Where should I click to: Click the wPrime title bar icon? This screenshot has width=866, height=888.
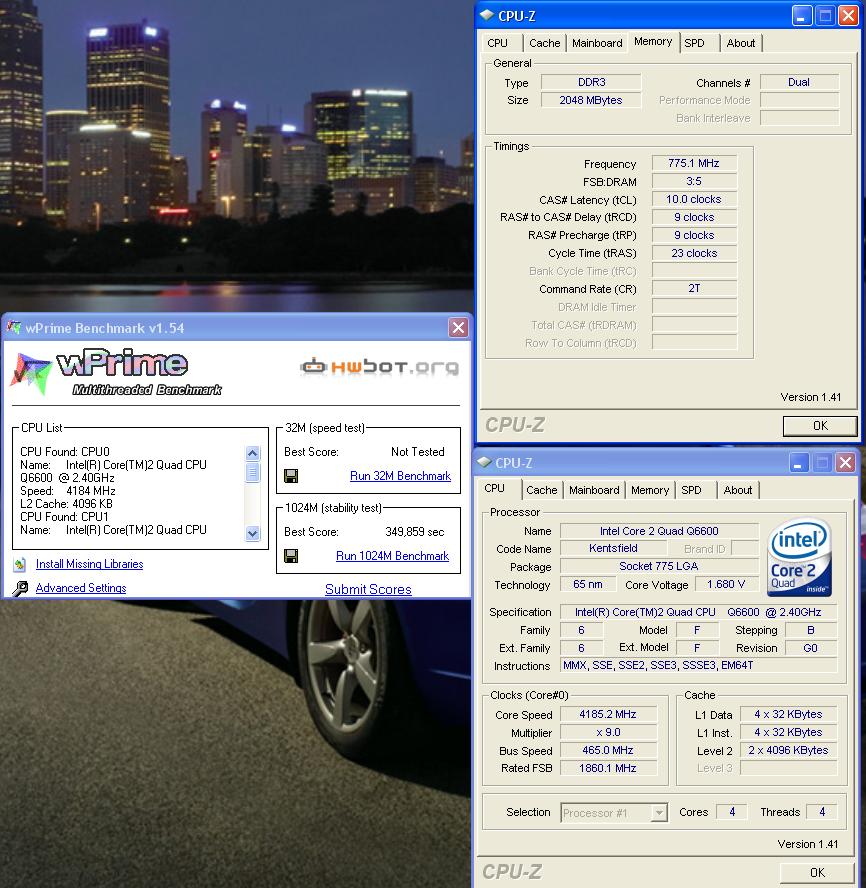click(x=14, y=327)
